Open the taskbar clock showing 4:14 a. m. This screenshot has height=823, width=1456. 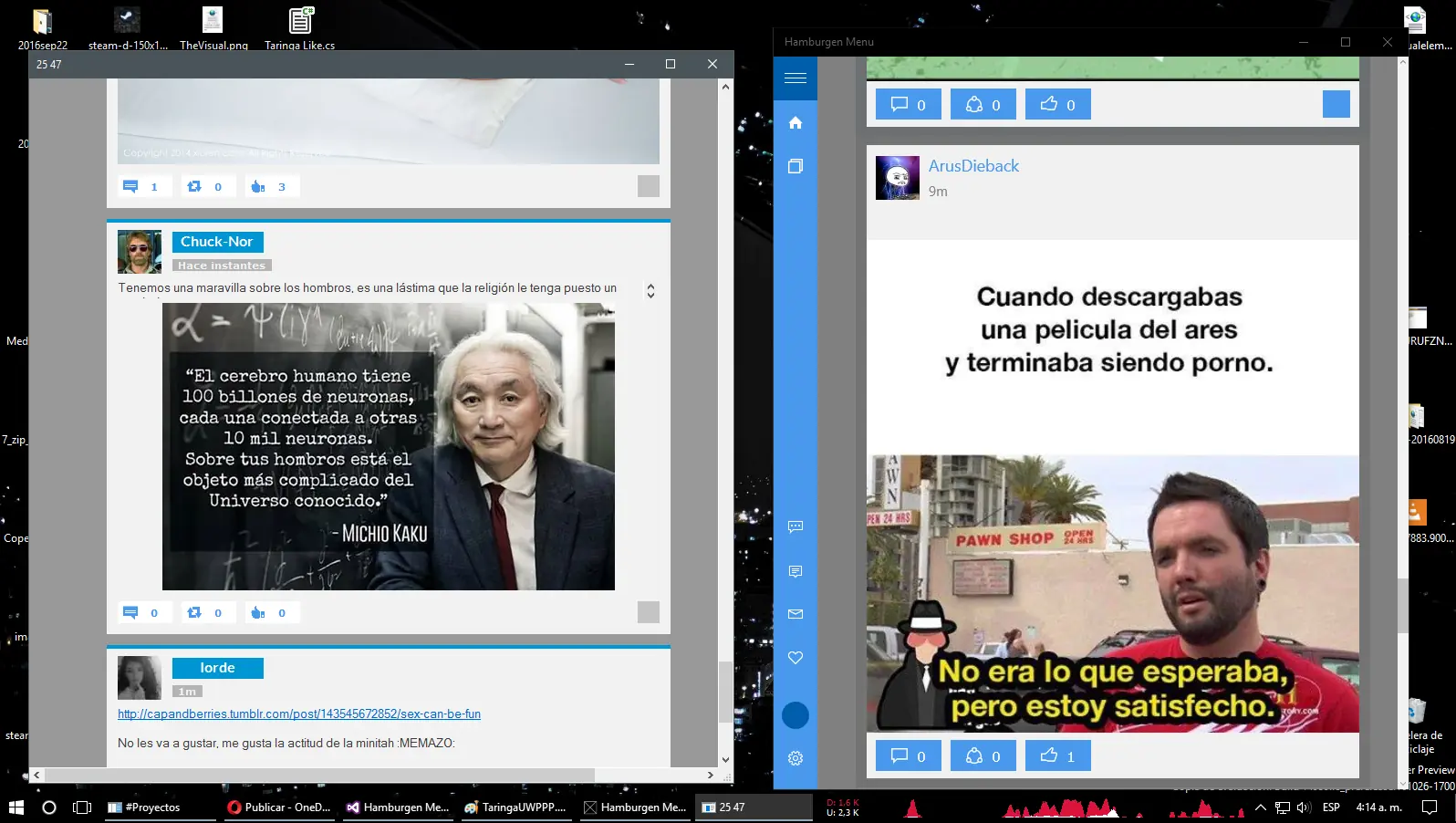pos(1379,807)
